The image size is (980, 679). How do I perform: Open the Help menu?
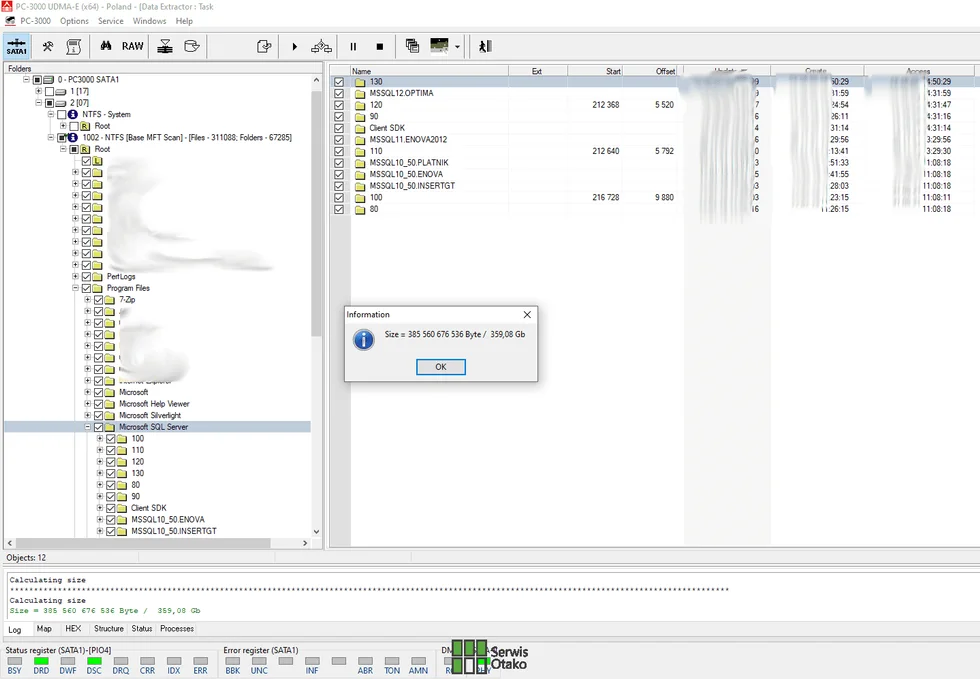point(184,21)
